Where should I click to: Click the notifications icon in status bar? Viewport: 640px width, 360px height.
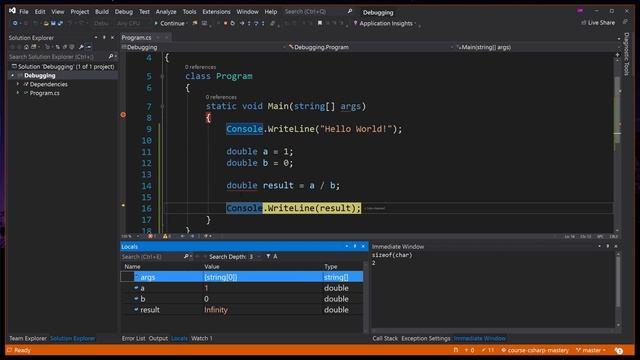tap(619, 350)
